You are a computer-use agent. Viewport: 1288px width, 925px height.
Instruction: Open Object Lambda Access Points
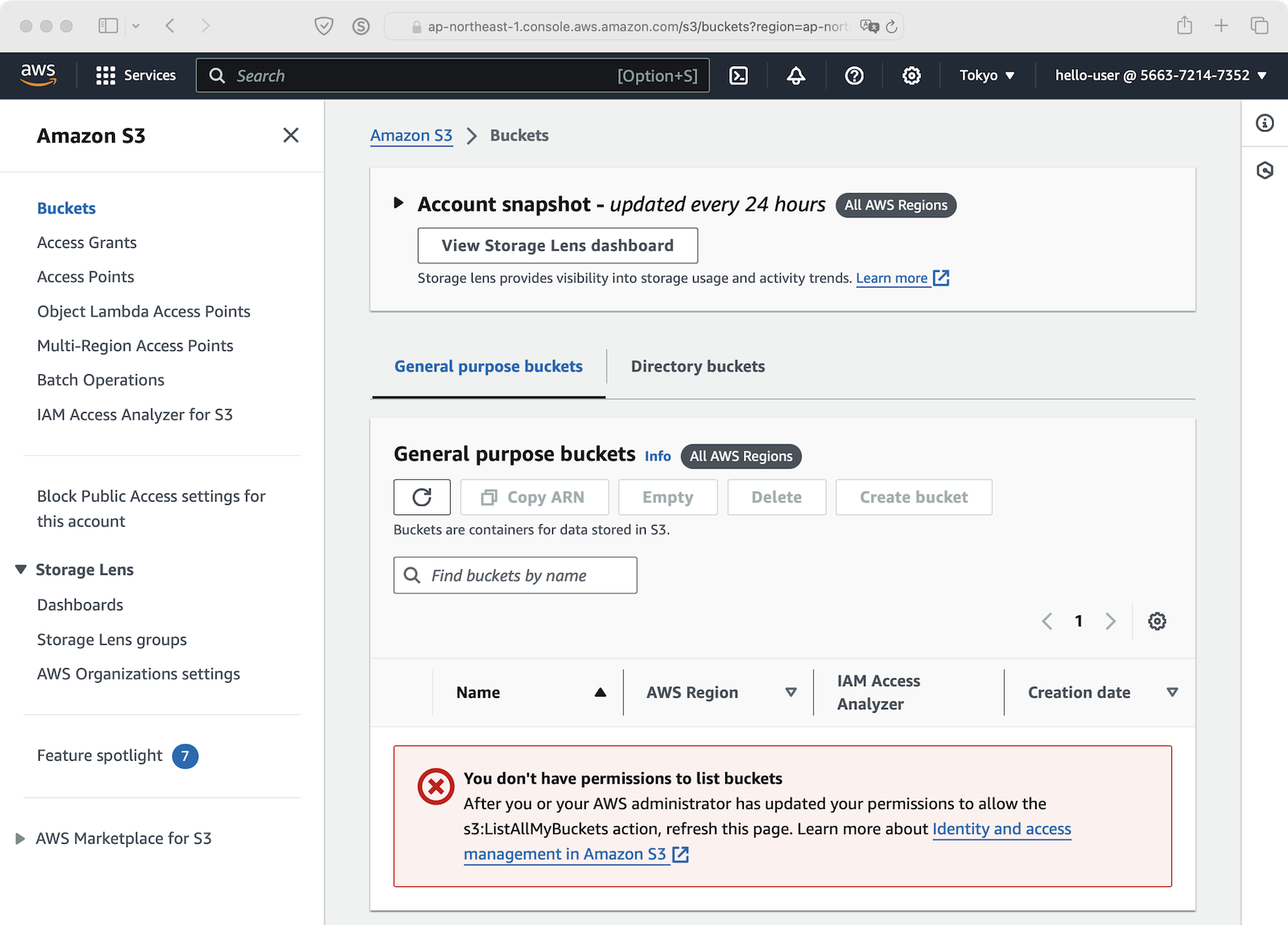pos(143,312)
